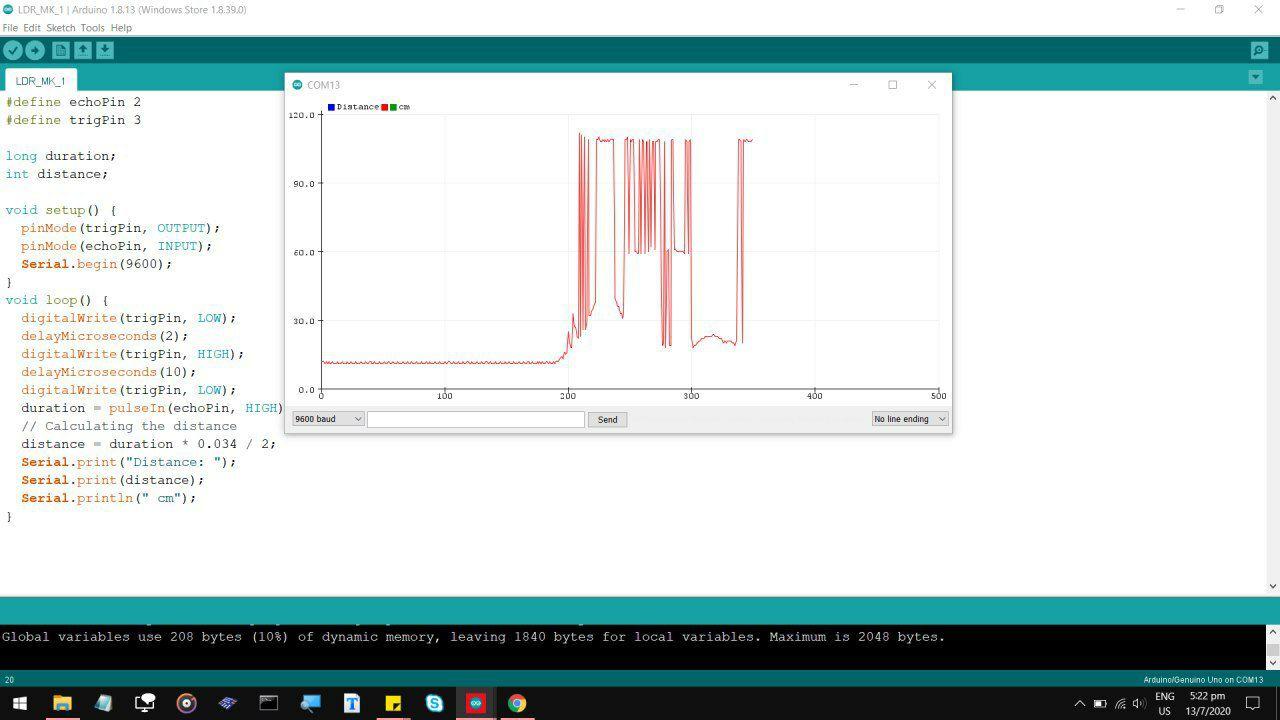Open the blue T app taskbar icon
The image size is (1280, 720).
coord(352,703)
